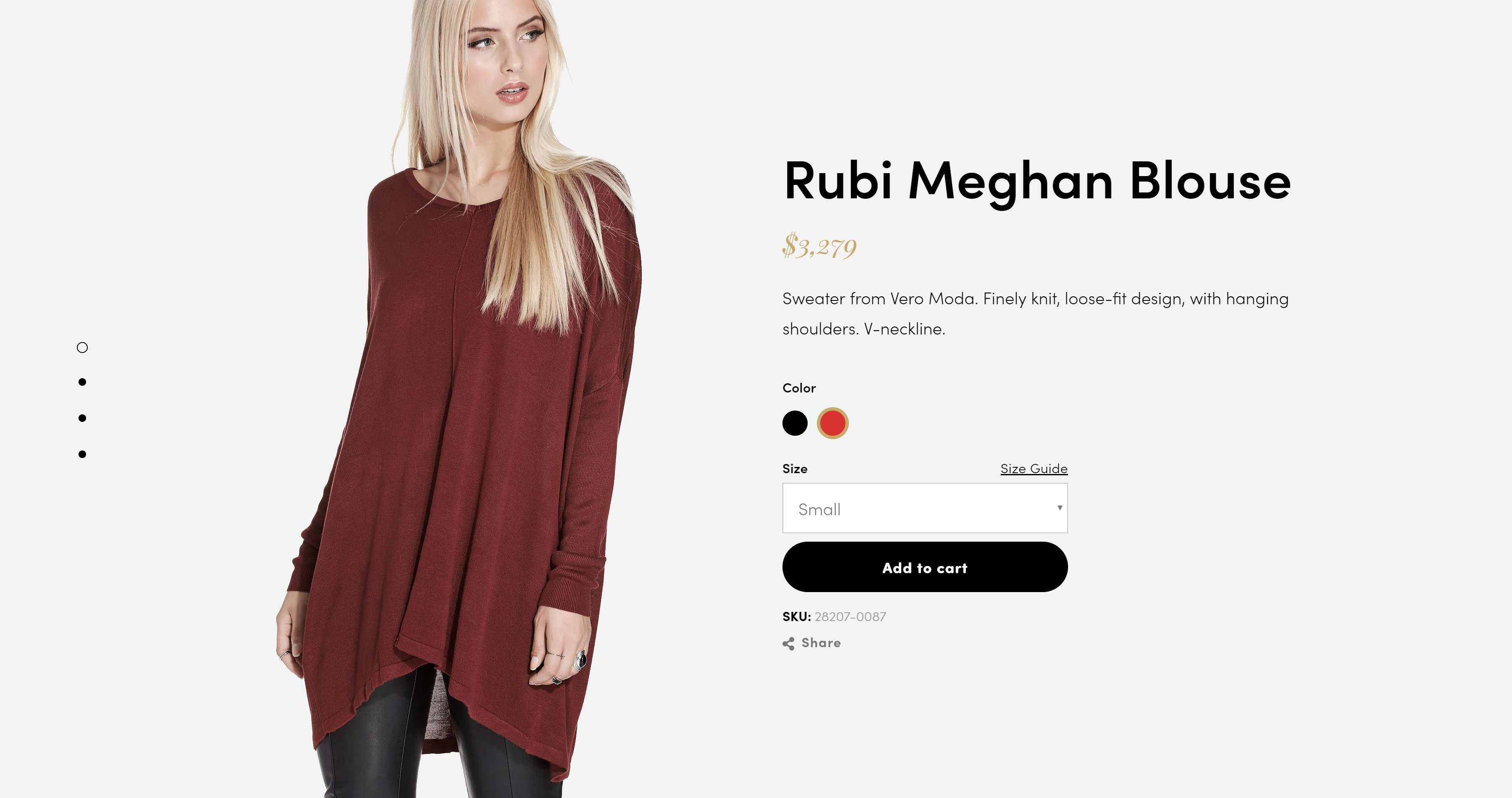
Task: Jump to the second product image dot
Action: [x=82, y=382]
